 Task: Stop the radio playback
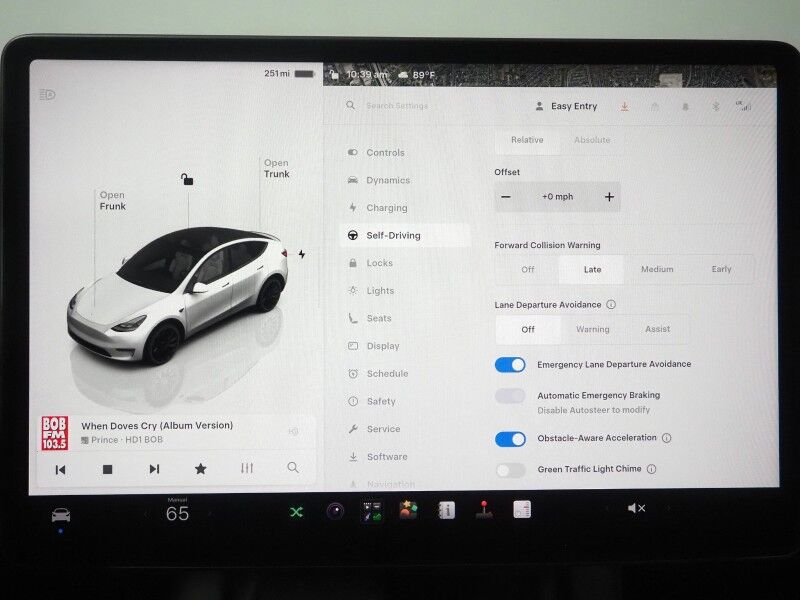point(107,469)
